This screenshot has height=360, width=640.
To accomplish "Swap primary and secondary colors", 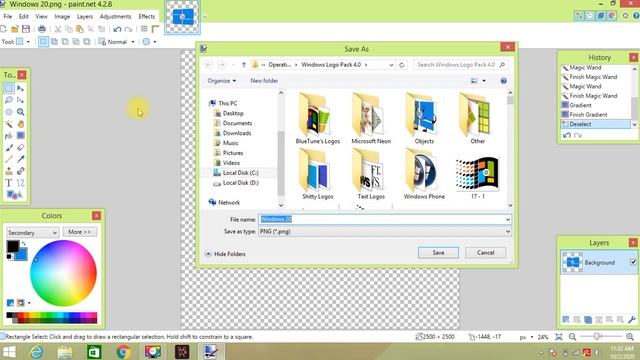I will coord(24,244).
